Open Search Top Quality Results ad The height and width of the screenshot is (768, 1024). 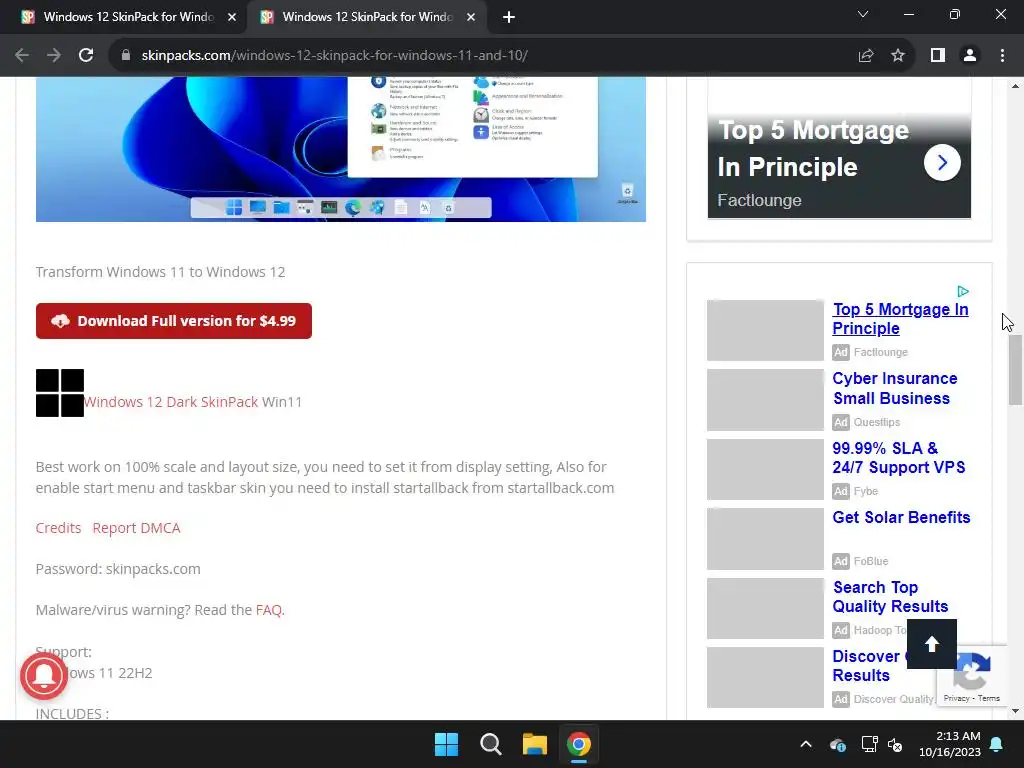[x=890, y=597]
